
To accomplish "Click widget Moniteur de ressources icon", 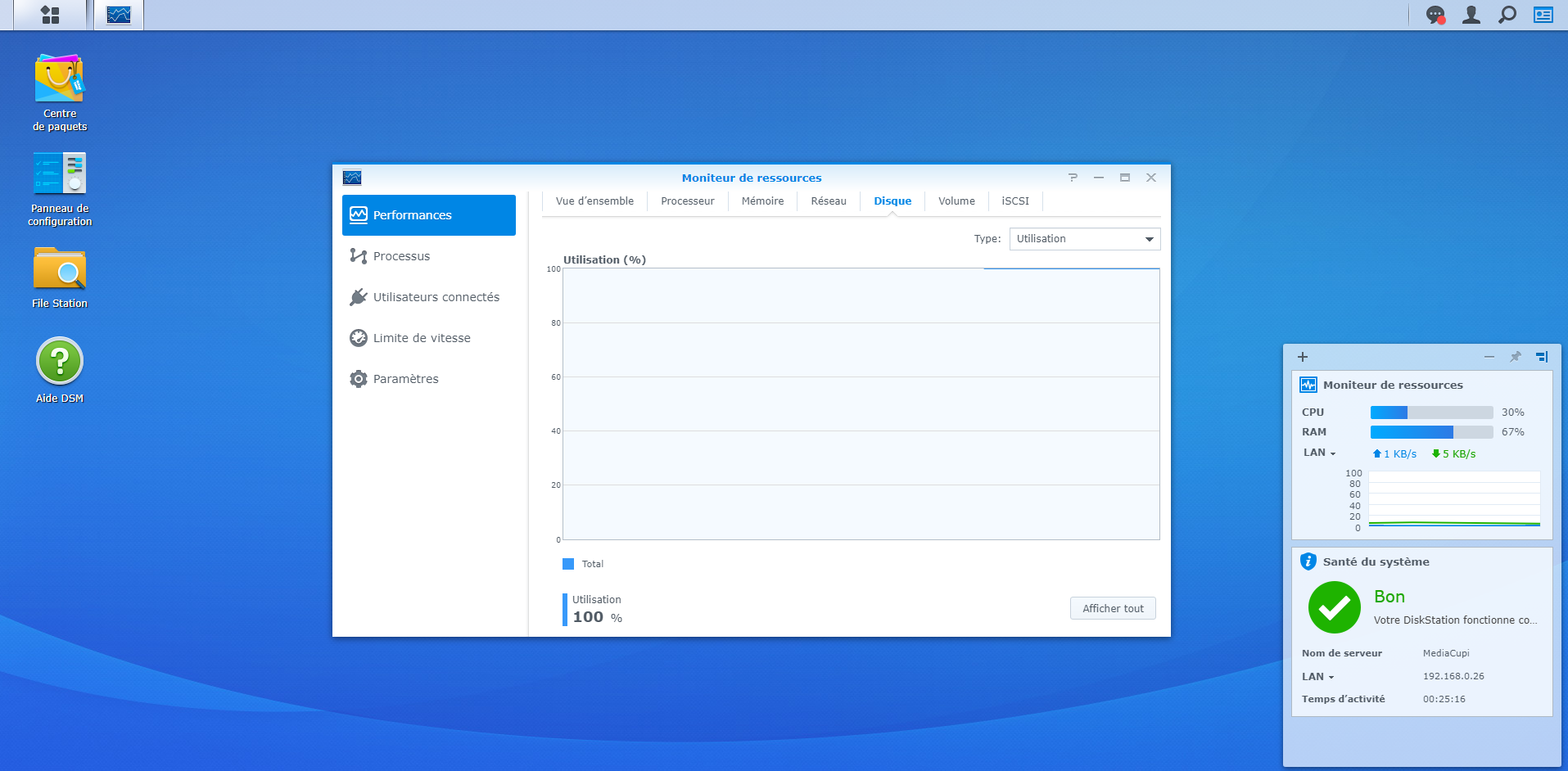I will pyautogui.click(x=1308, y=385).
